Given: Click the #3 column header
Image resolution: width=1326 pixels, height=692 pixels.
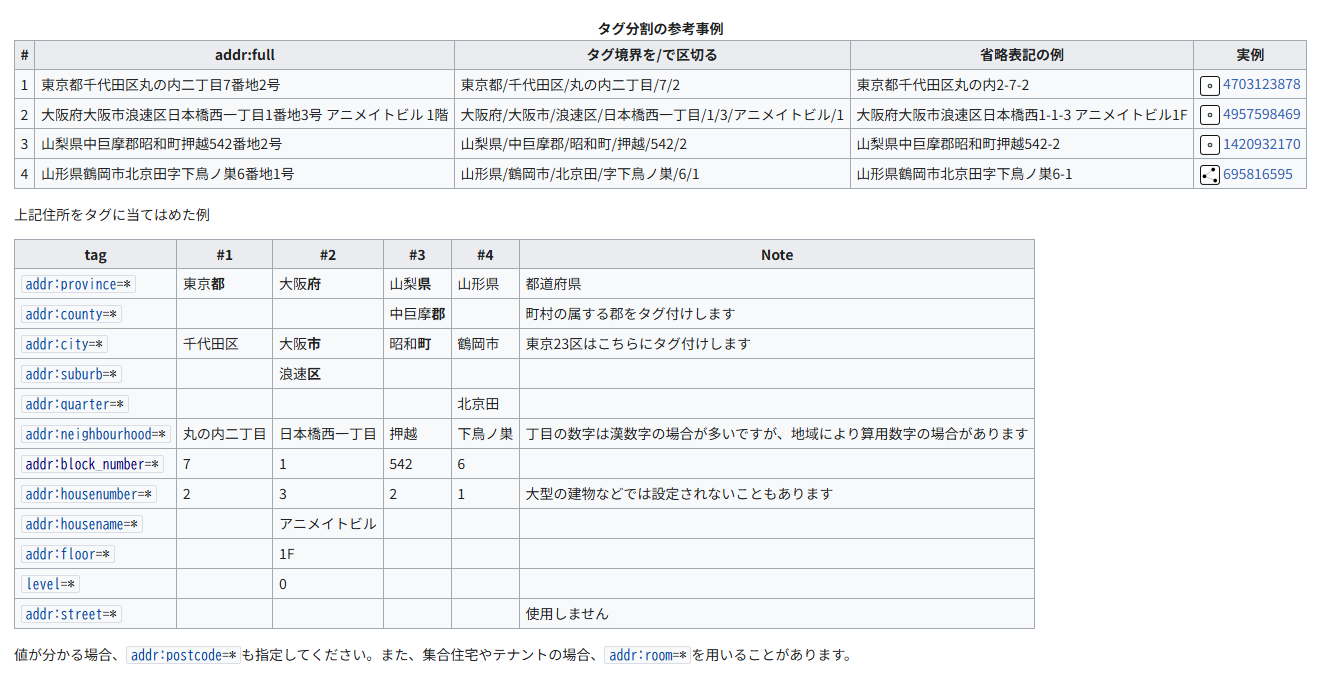Looking at the screenshot, I should [417, 255].
